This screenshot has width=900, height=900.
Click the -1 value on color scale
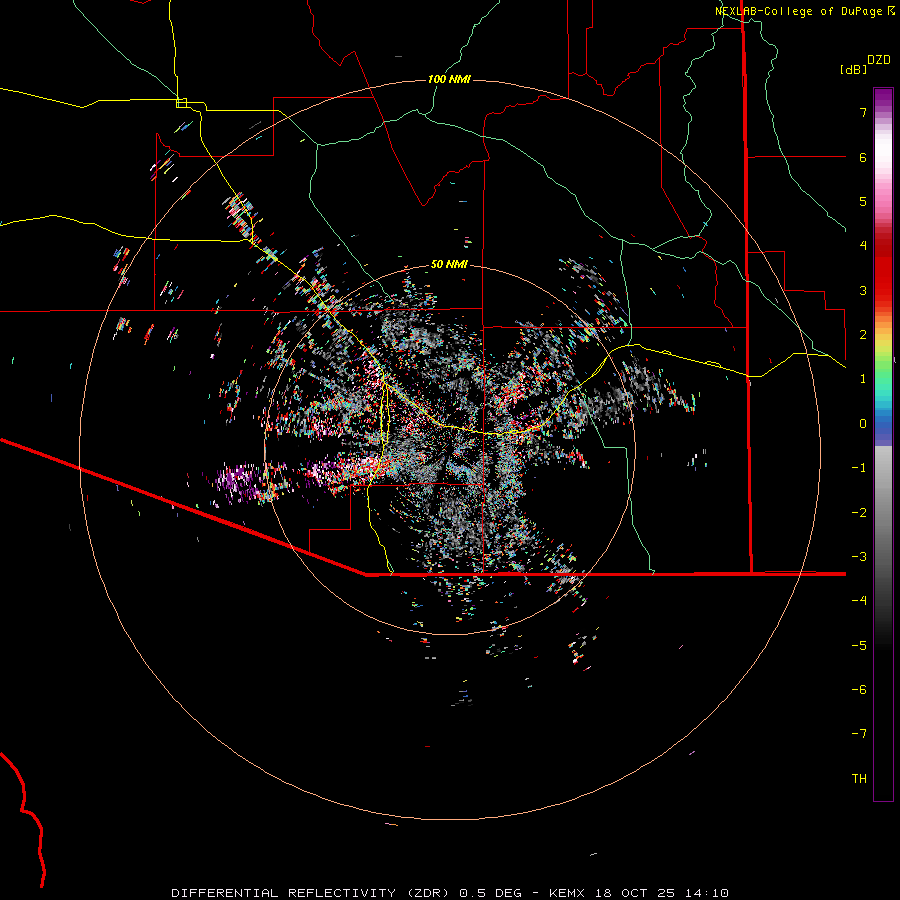tap(859, 468)
